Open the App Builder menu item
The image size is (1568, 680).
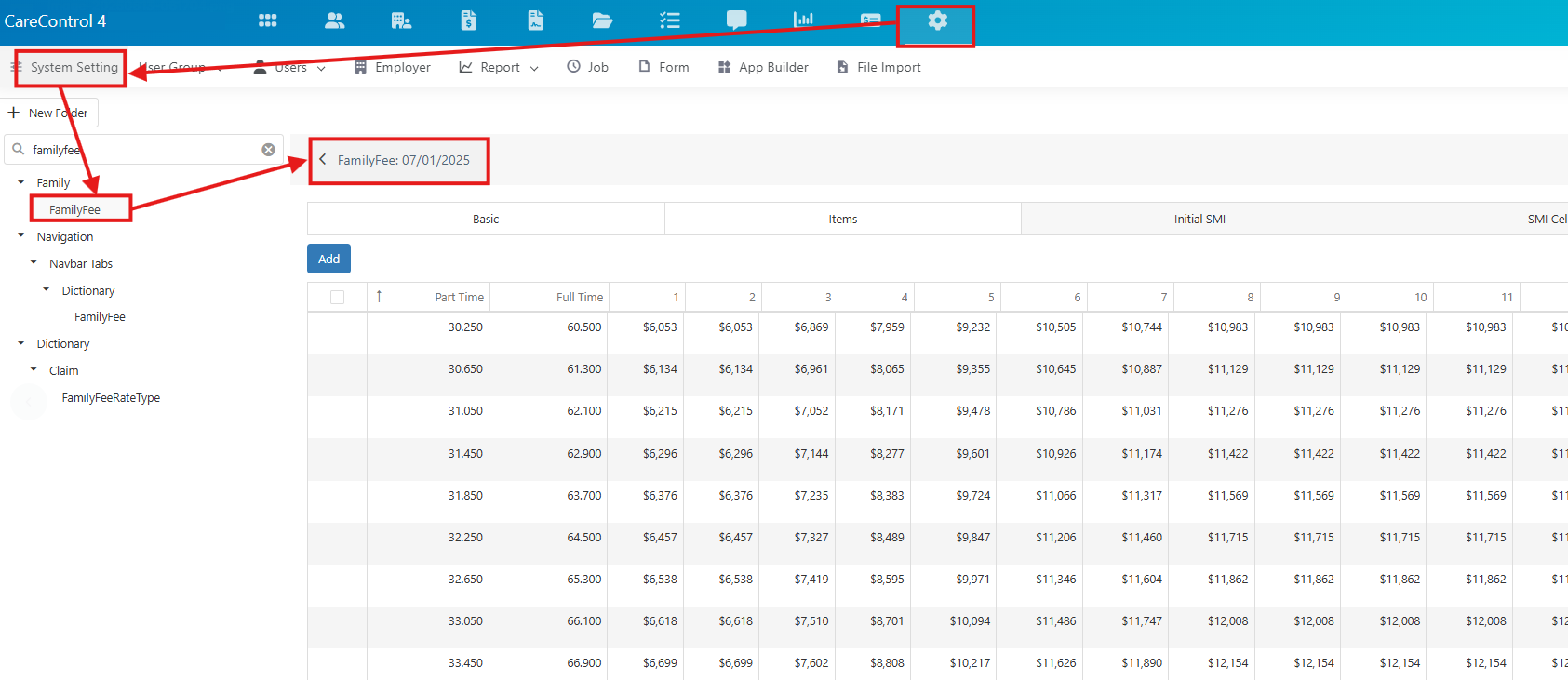tap(763, 67)
